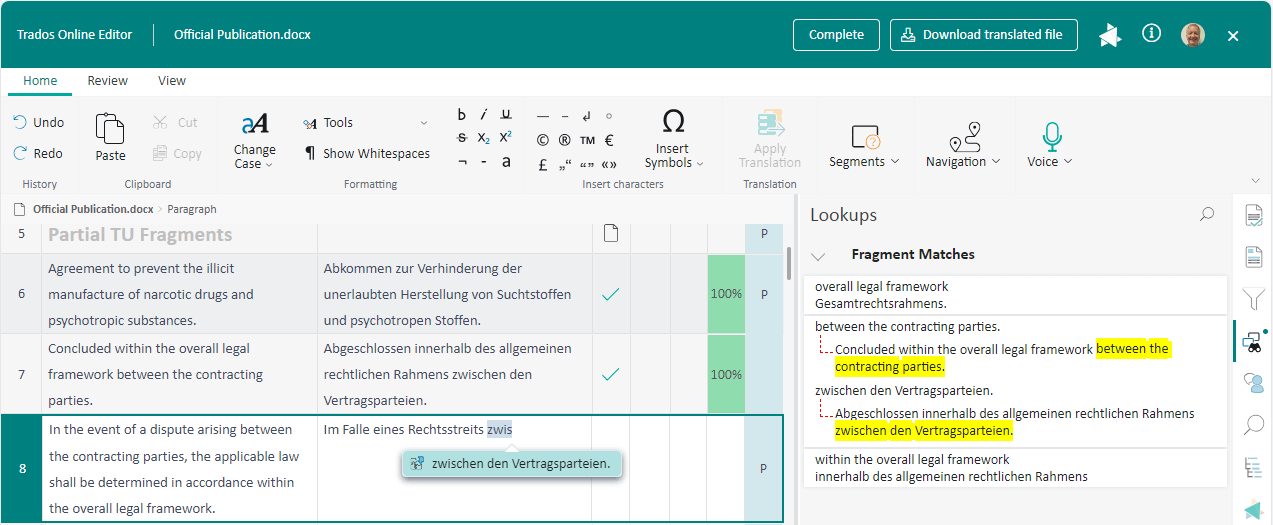Expand the Navigation dropdown menu
This screenshot has width=1273, height=525.
click(962, 161)
